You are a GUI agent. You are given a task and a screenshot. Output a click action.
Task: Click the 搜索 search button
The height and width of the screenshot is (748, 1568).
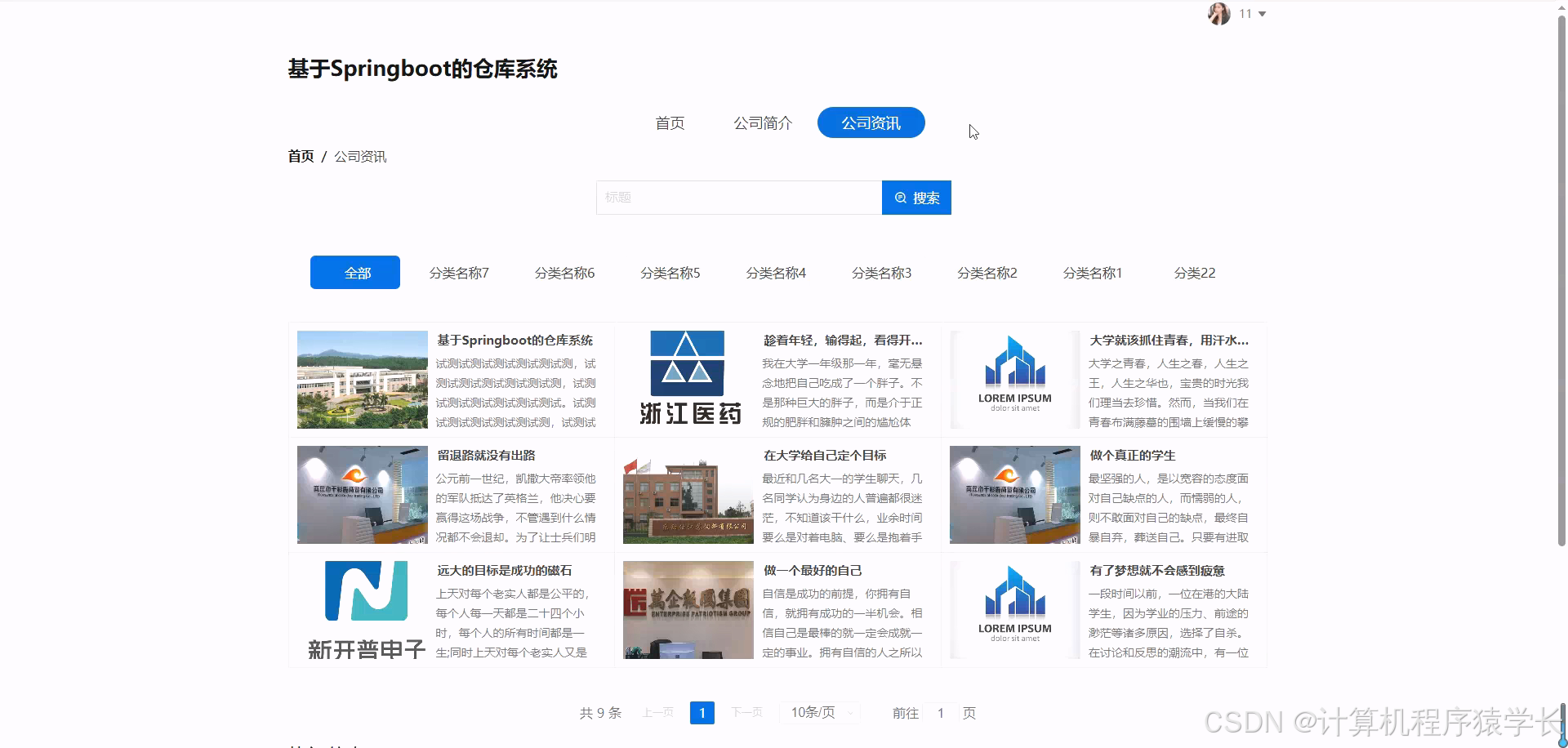(916, 197)
